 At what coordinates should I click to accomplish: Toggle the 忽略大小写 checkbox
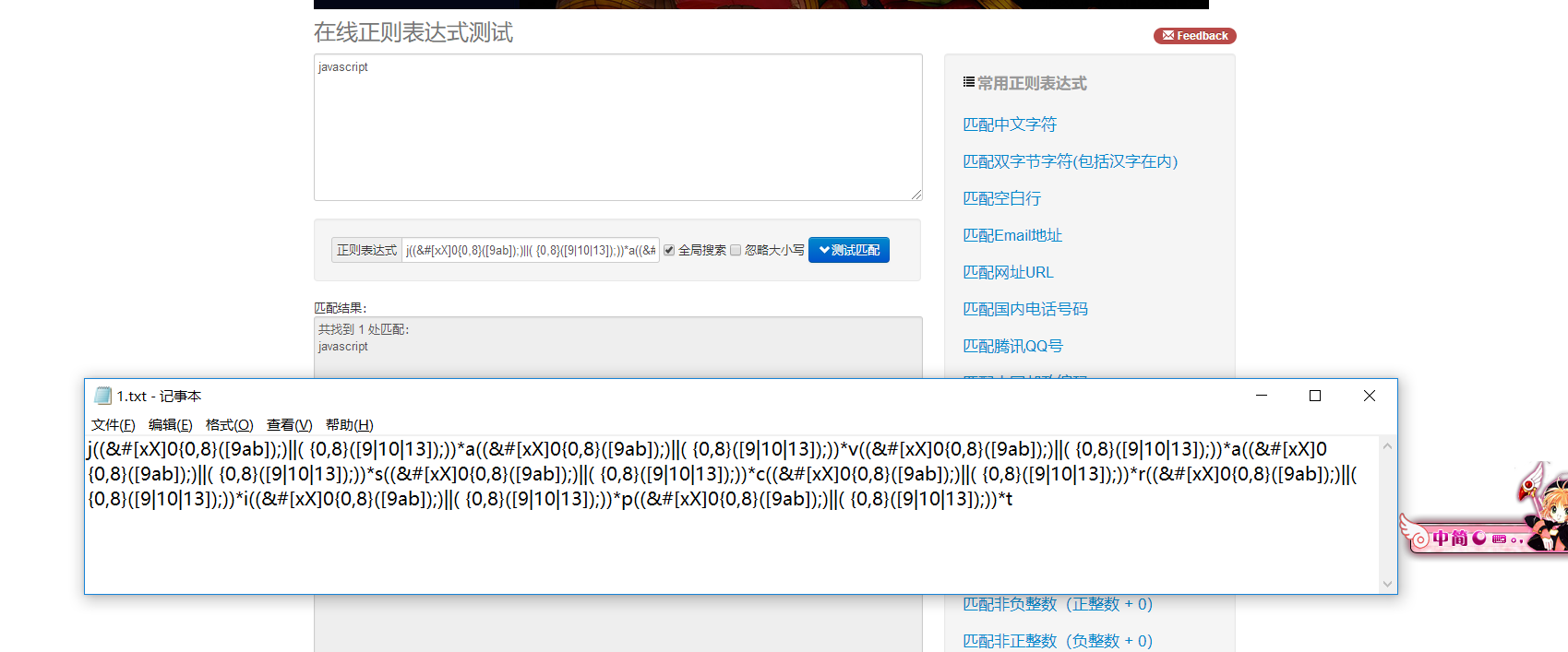736,250
